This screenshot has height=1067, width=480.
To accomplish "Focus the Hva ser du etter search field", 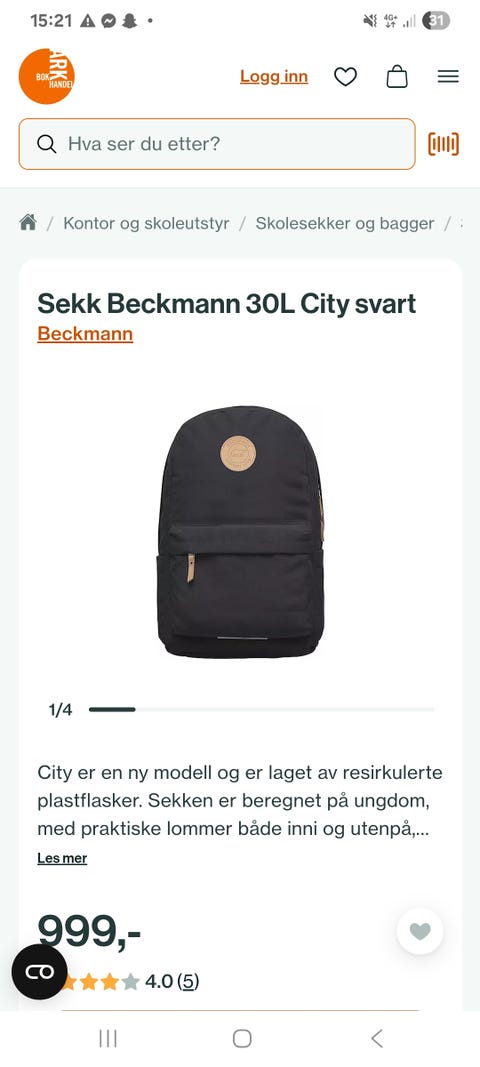I will pyautogui.click(x=217, y=144).
